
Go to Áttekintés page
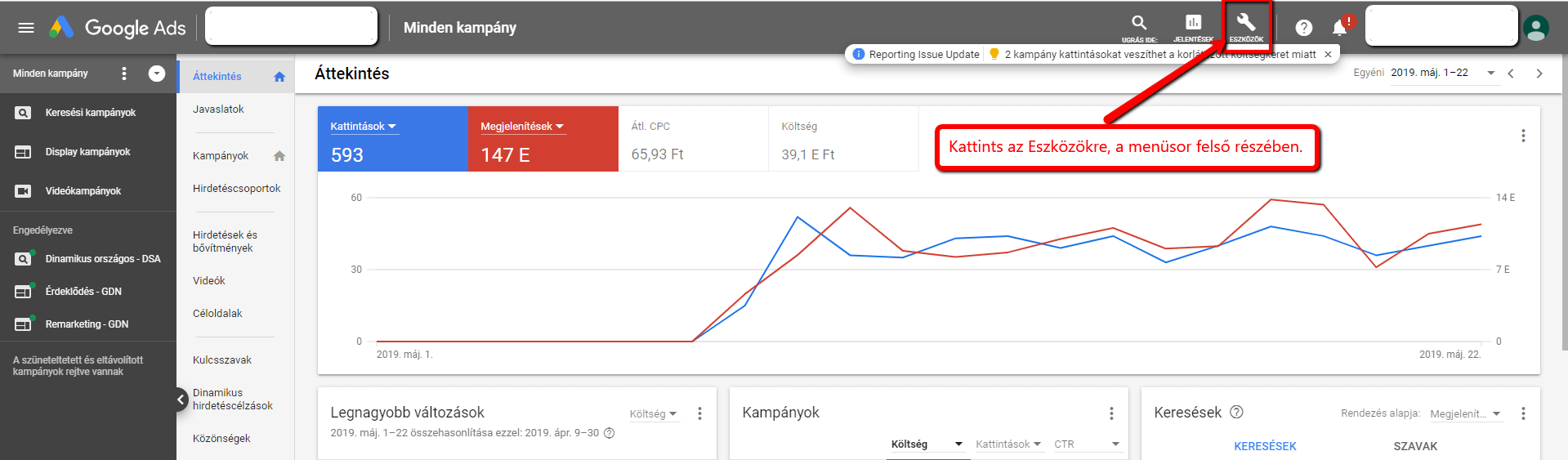[217, 77]
